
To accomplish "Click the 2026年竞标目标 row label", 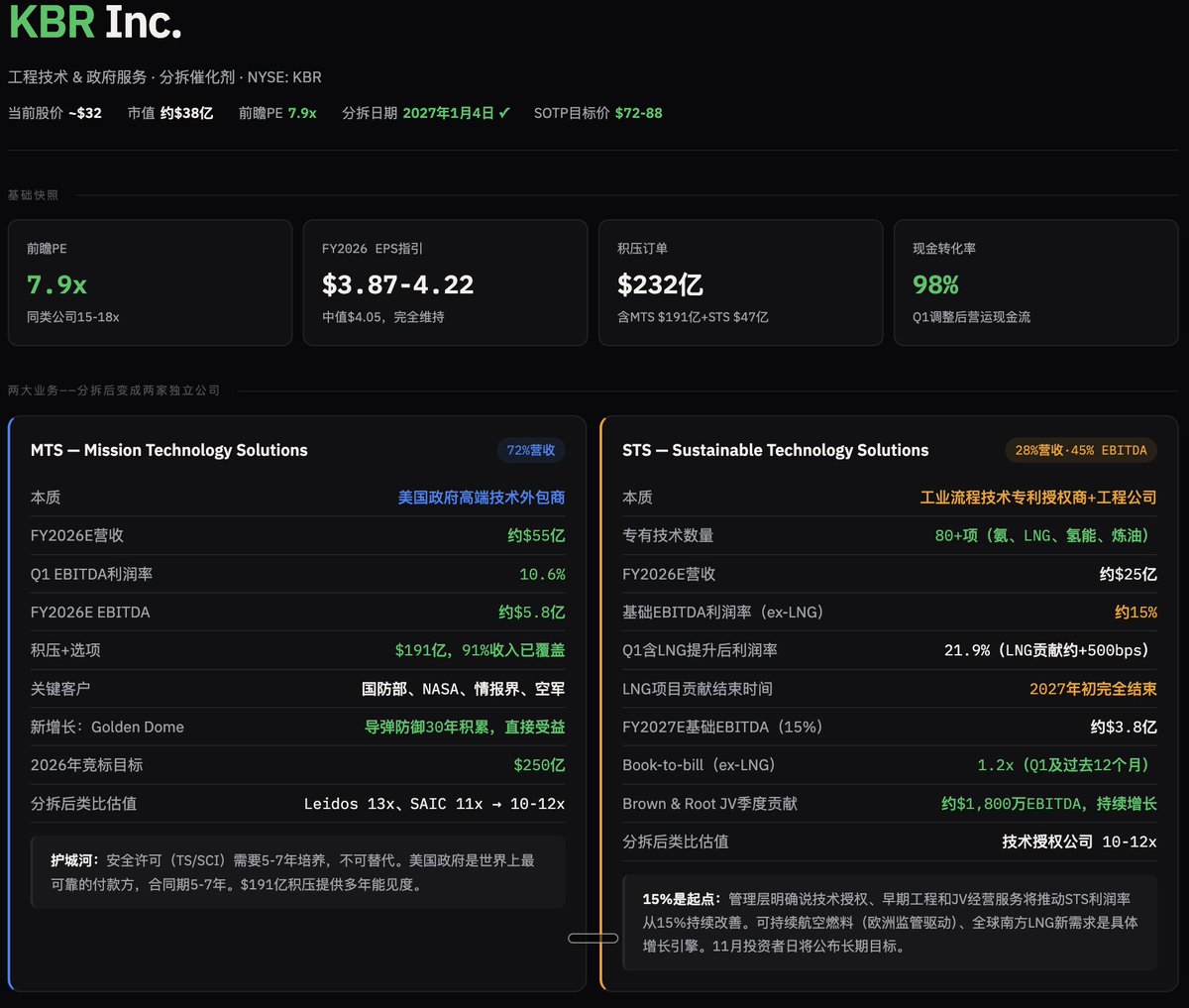I will (87, 765).
